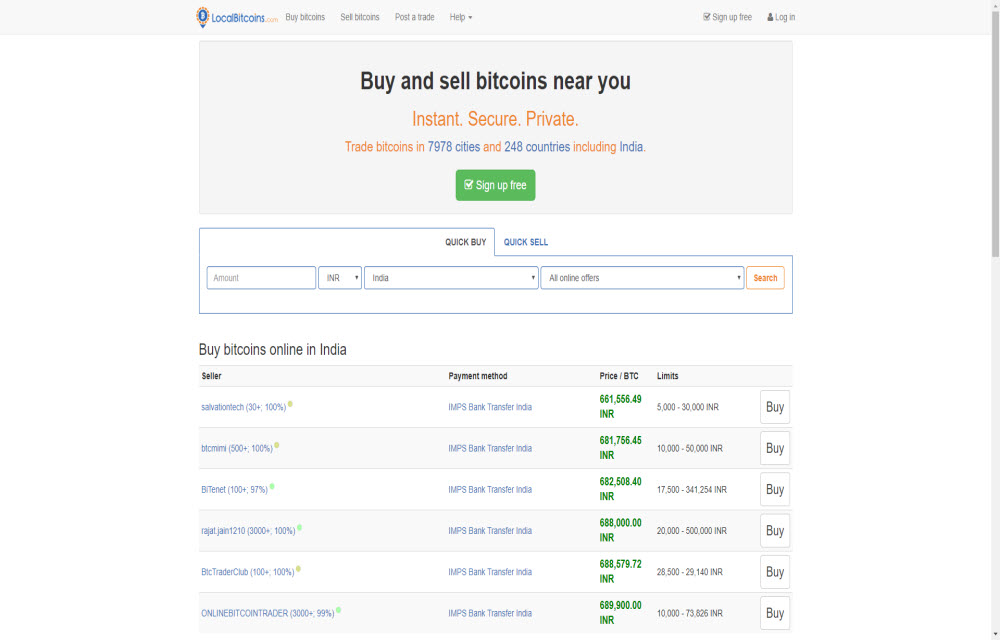The image size is (1000, 640).
Task: Click Buy for the 688,000.00 INR offer
Action: click(x=775, y=531)
